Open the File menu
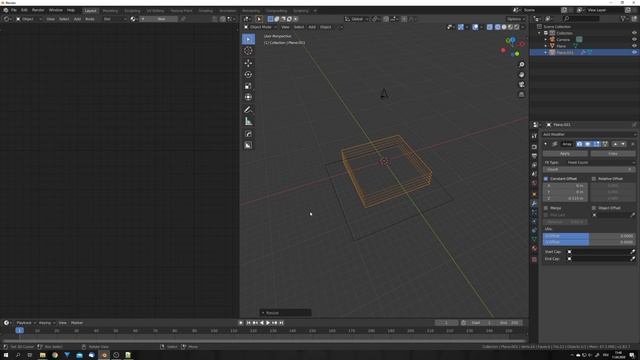 13,10
